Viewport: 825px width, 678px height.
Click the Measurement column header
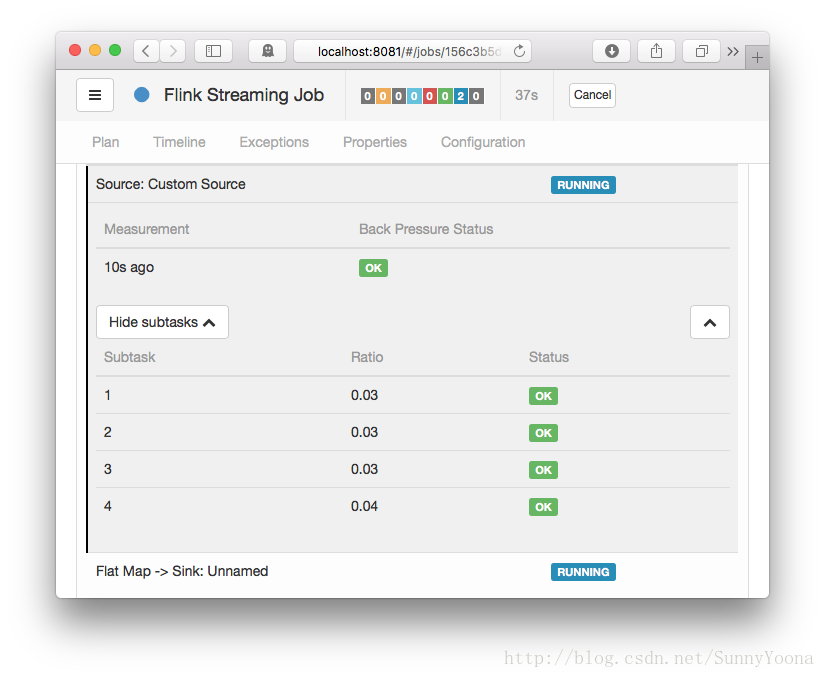pyautogui.click(x=146, y=229)
